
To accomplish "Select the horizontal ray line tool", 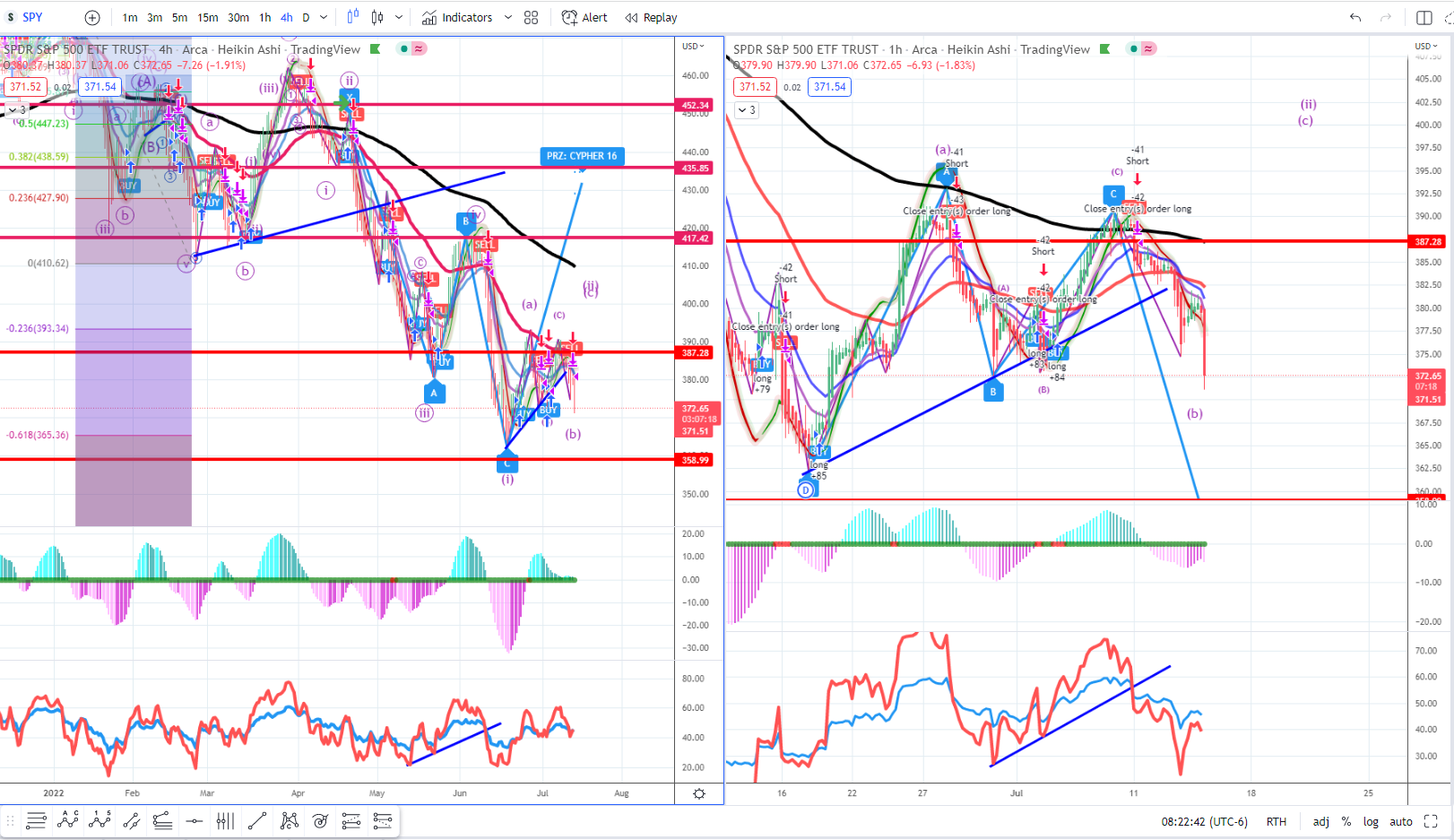I will [194, 821].
